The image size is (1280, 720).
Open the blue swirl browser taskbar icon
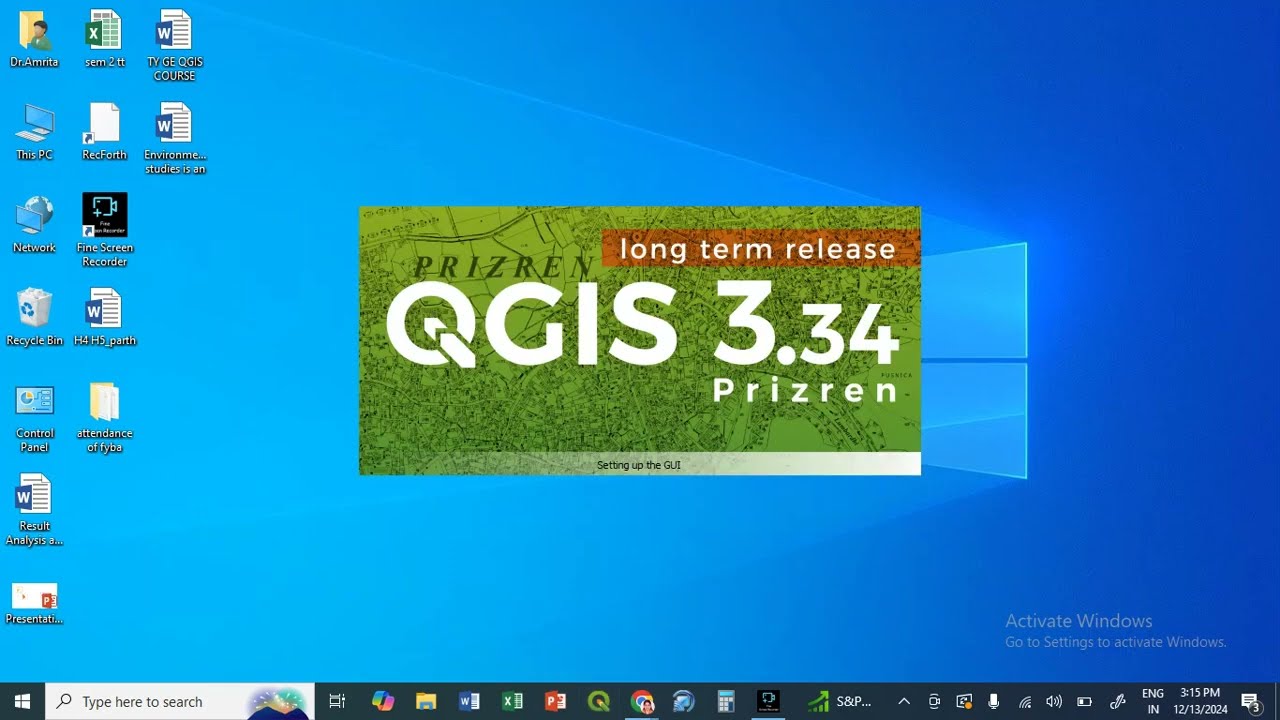pos(684,701)
